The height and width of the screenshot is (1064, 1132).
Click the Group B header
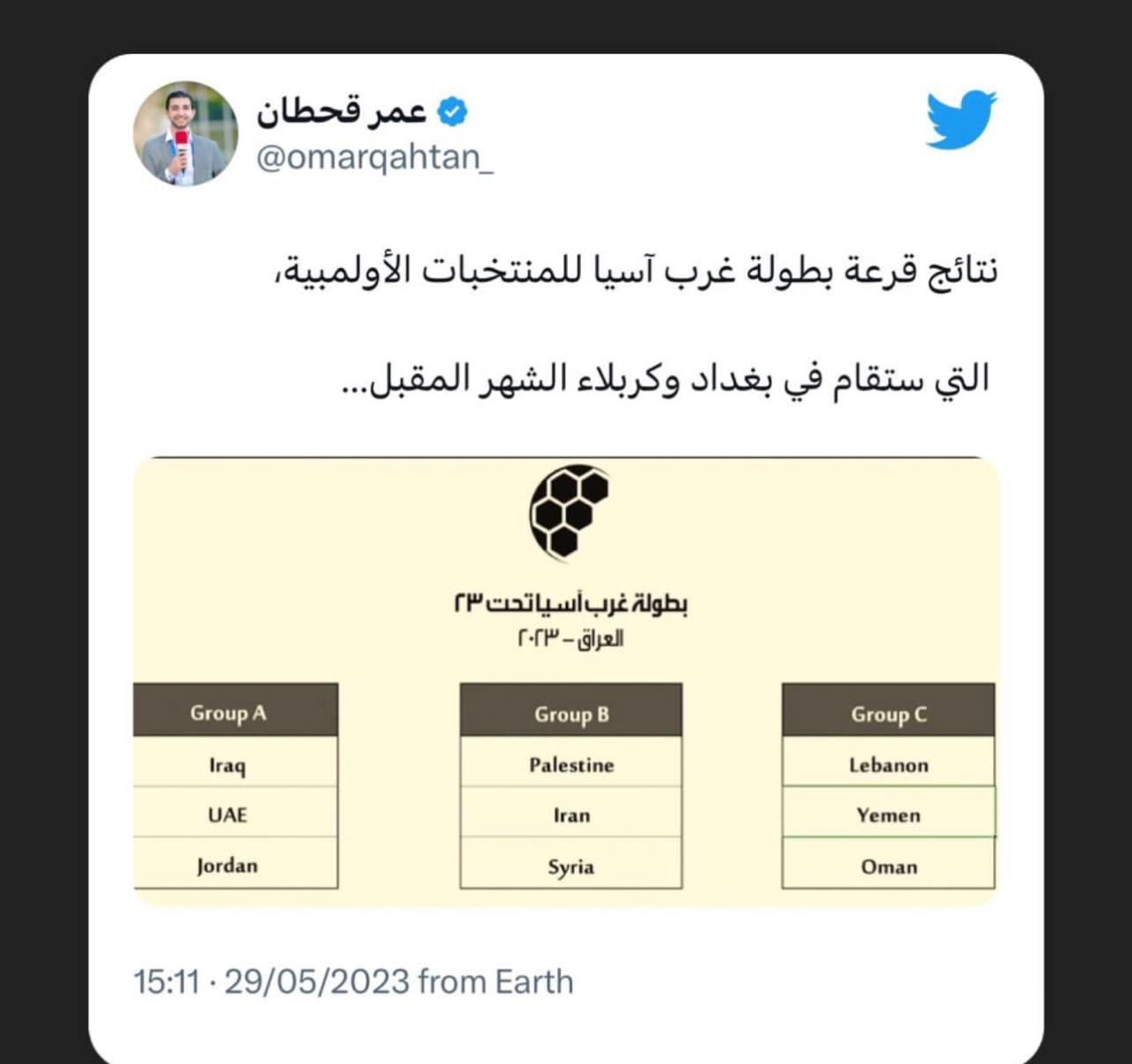(x=571, y=711)
